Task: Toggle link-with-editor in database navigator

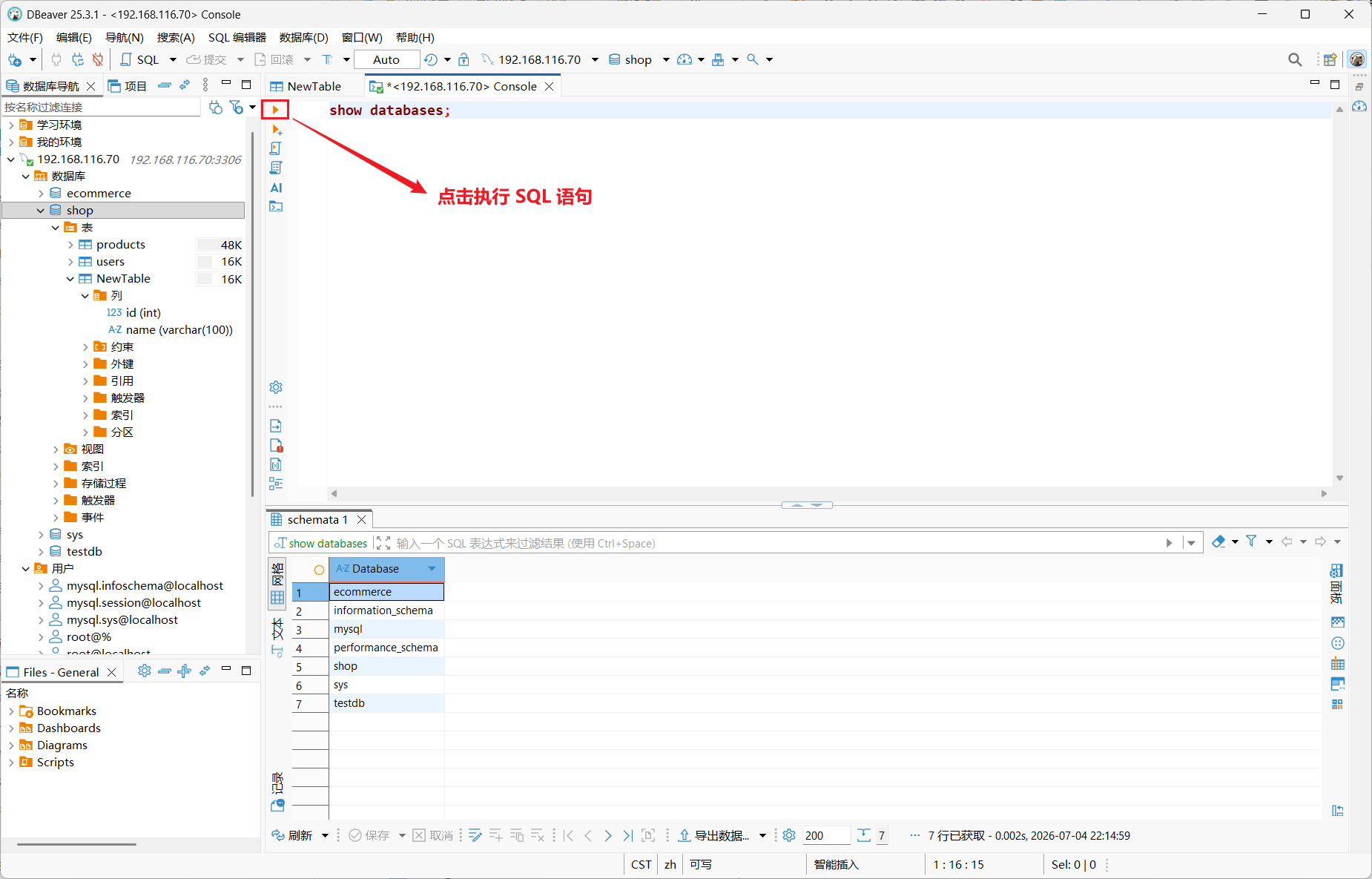Action: pyautogui.click(x=185, y=85)
